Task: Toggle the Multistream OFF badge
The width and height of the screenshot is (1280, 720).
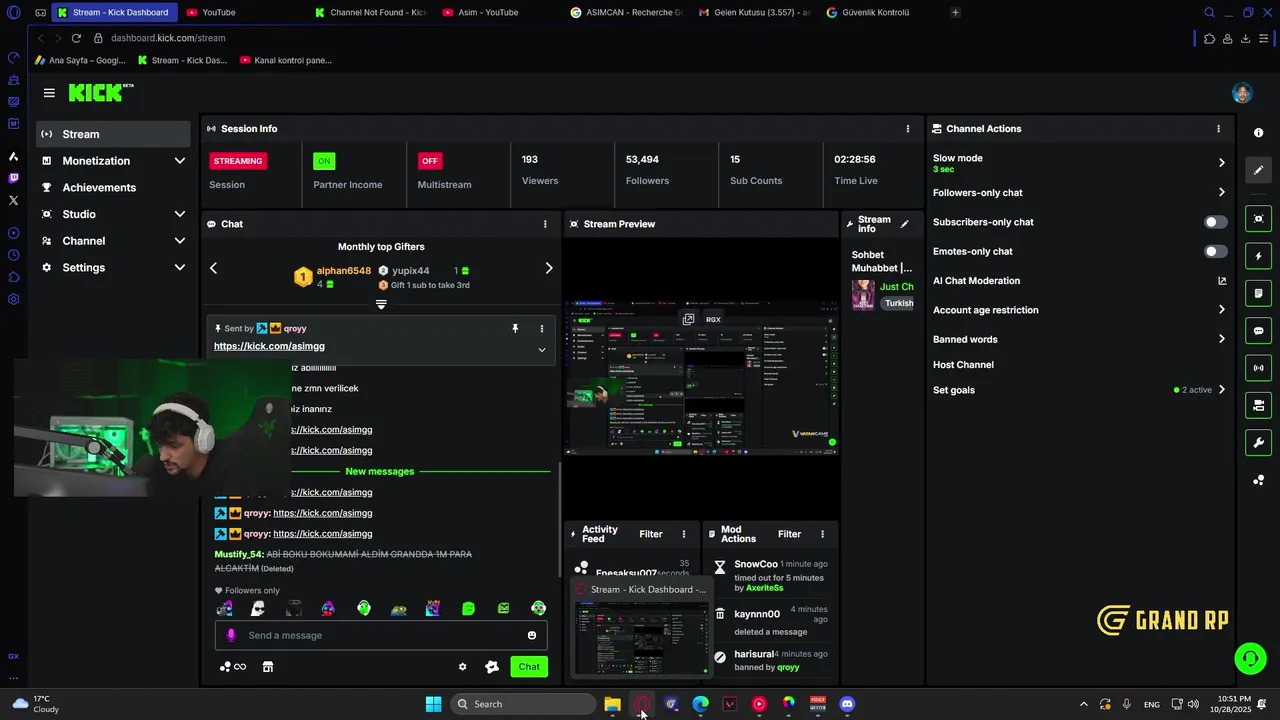Action: pyautogui.click(x=430, y=161)
